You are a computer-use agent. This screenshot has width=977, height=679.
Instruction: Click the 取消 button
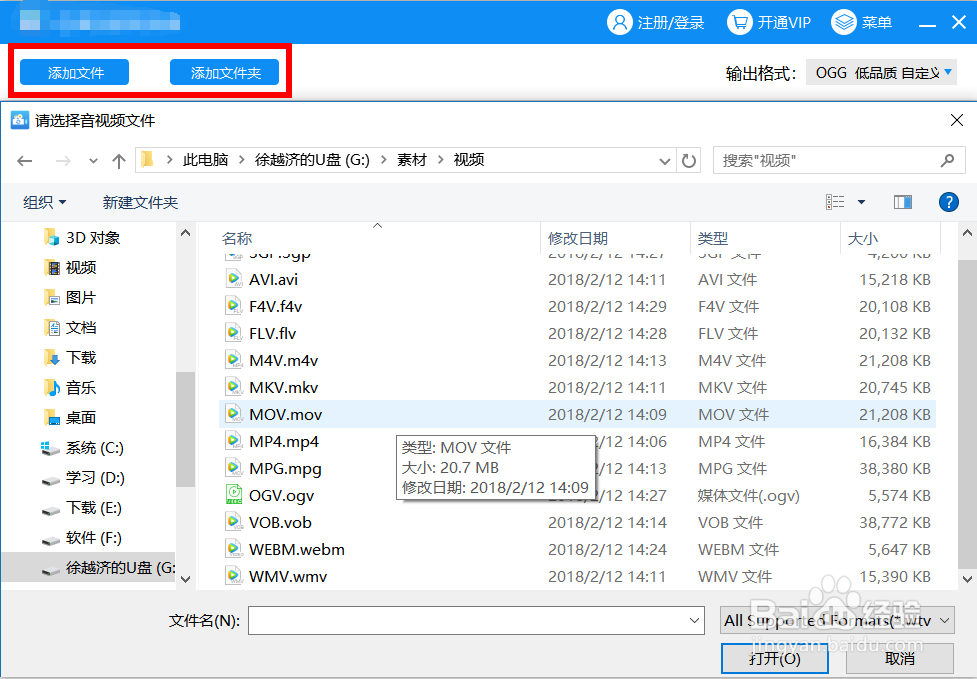pyautogui.click(x=899, y=658)
